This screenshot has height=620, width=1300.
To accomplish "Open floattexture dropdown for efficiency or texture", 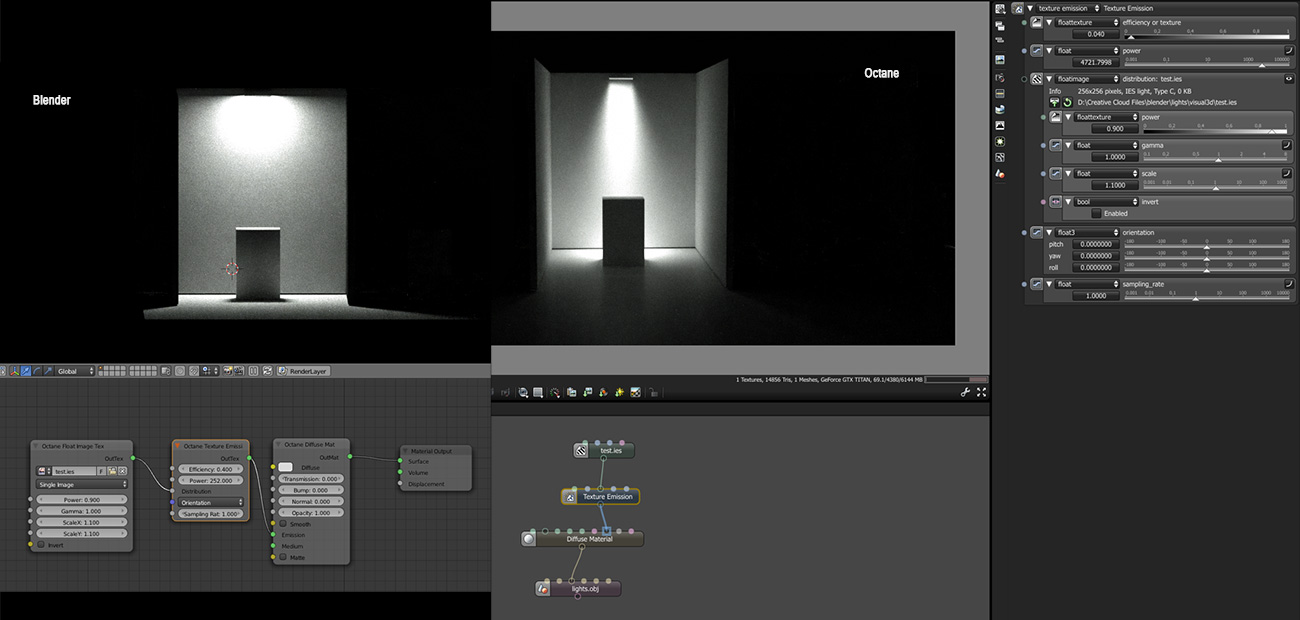I will [1088, 22].
